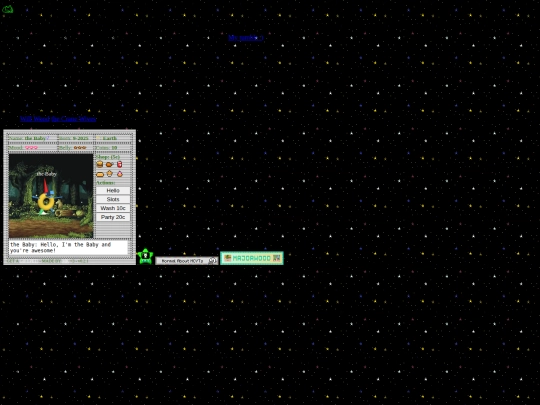Buy the hamburger from the pet shop
This screenshot has width=540, height=405.
tap(100, 164)
